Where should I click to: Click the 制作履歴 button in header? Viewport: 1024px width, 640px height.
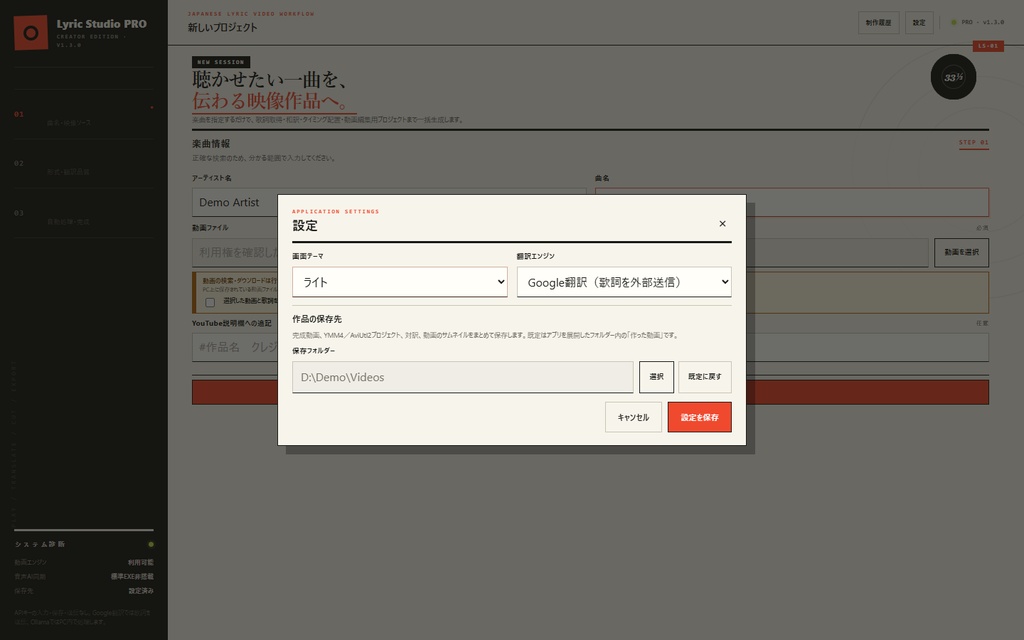[x=878, y=23]
